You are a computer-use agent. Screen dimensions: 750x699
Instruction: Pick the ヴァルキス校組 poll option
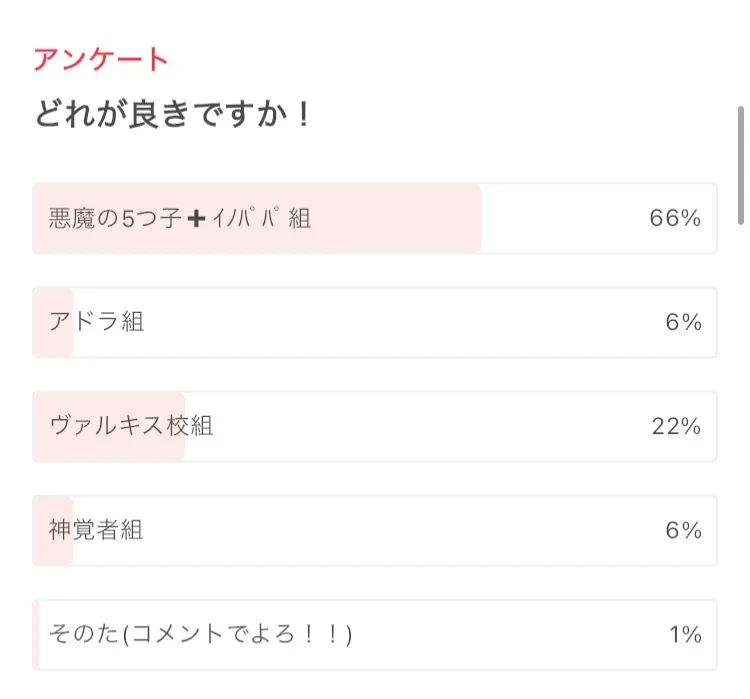pos(131,426)
